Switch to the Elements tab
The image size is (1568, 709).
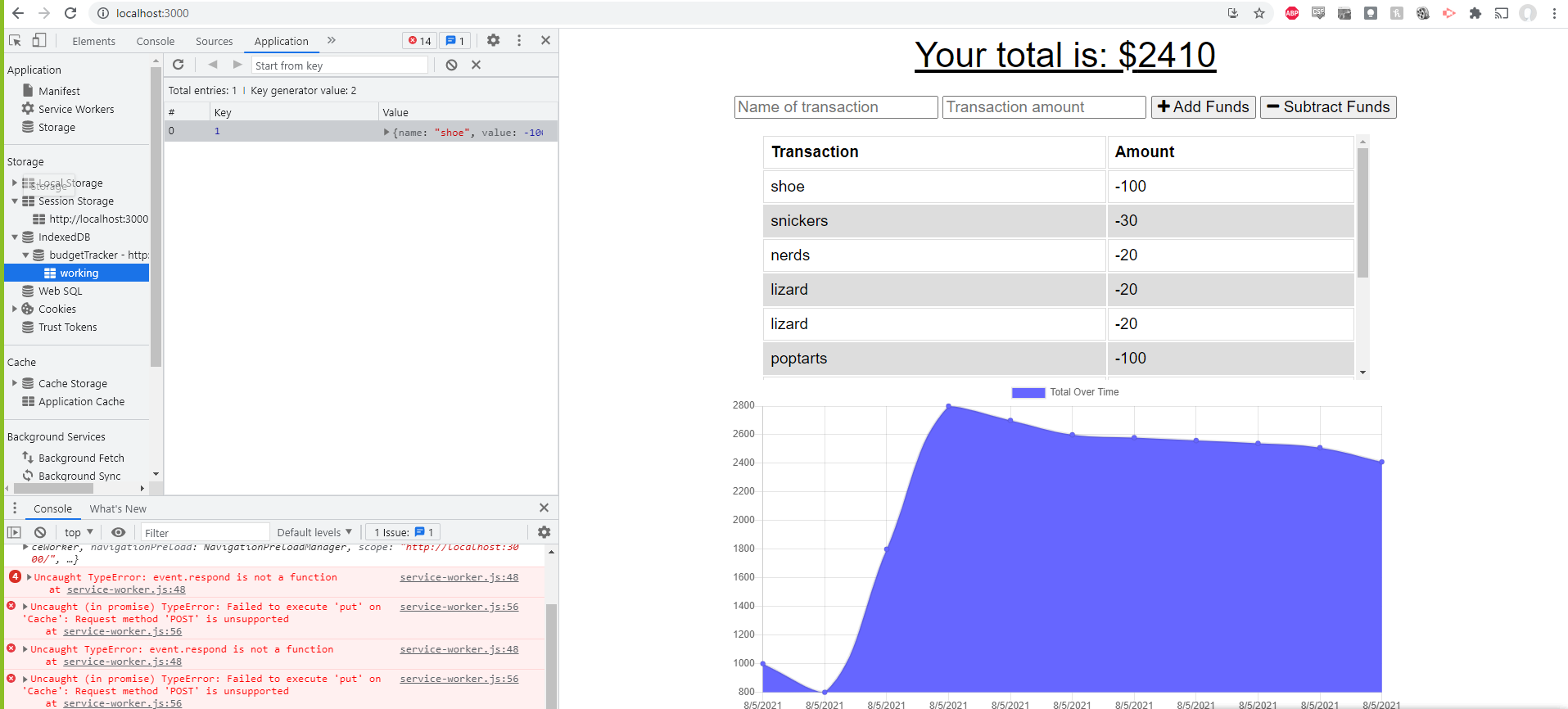click(x=93, y=41)
